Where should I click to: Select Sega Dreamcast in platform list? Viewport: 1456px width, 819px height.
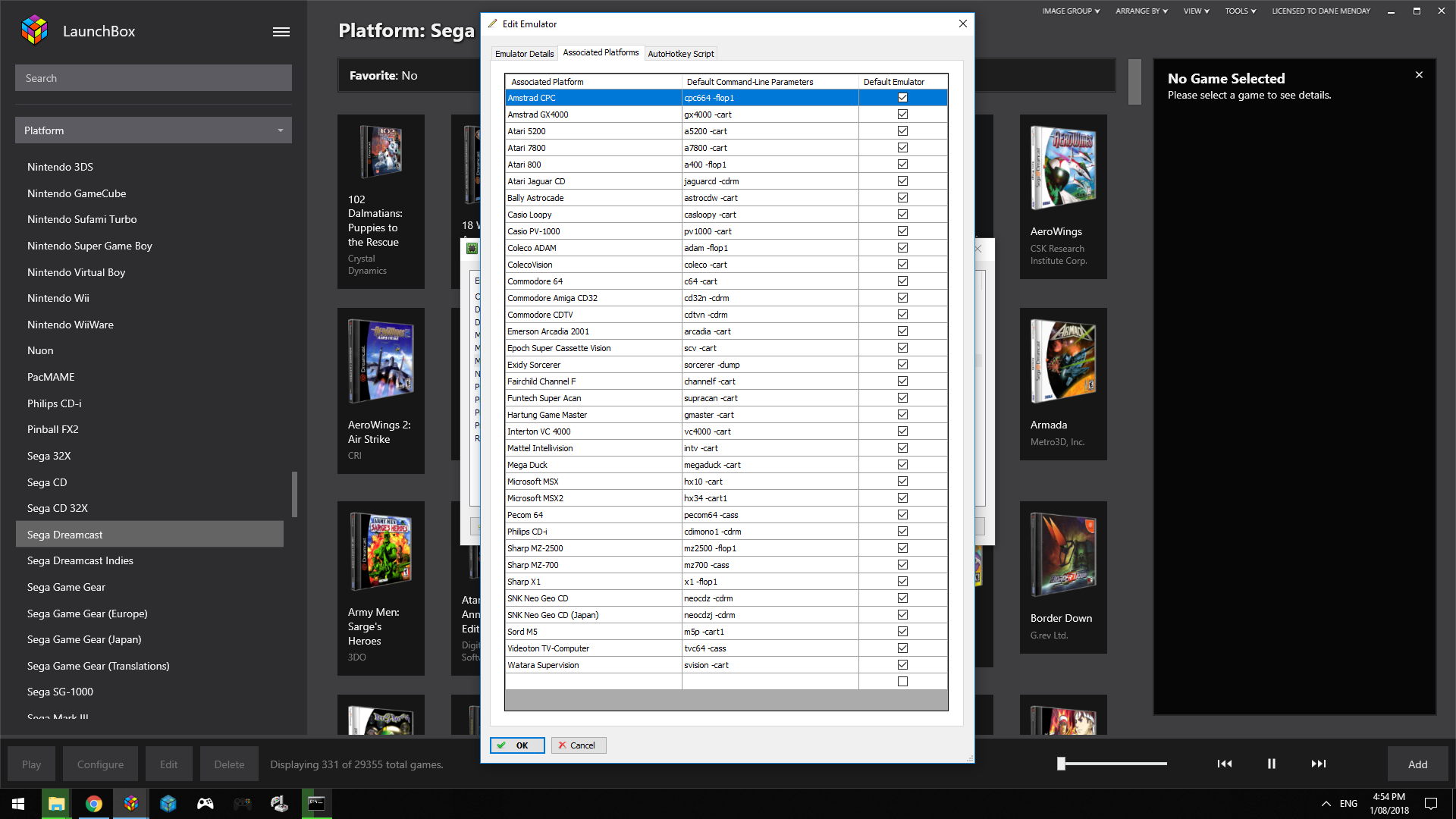[149, 535]
